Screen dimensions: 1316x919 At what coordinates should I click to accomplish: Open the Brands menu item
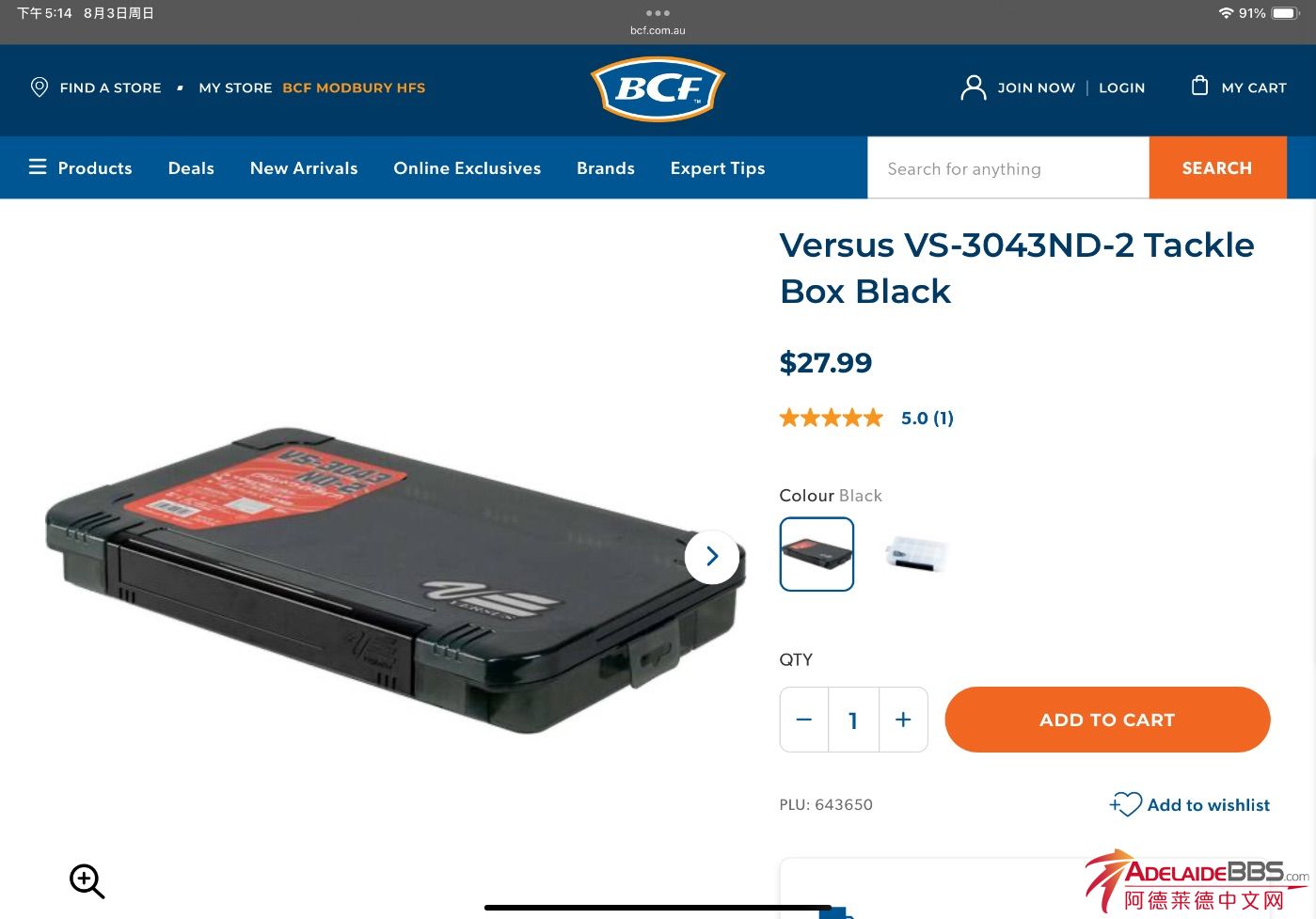click(606, 168)
